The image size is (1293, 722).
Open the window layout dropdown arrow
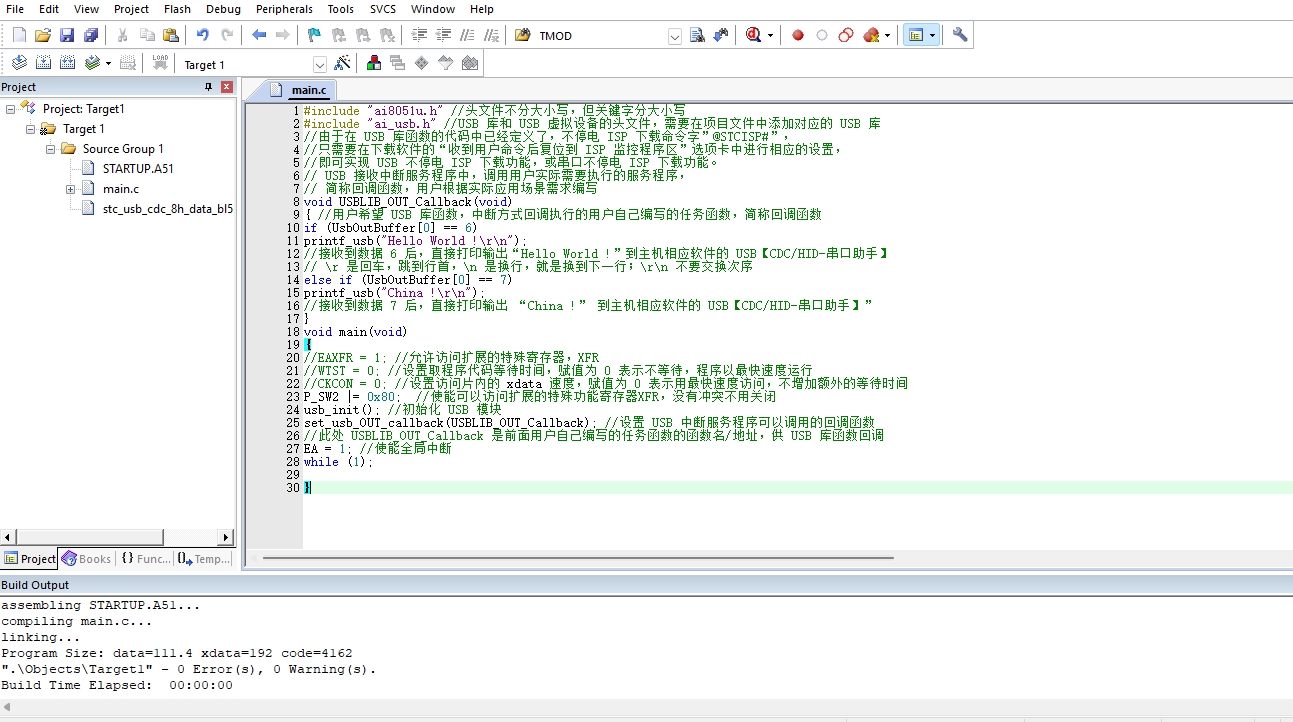coord(932,35)
